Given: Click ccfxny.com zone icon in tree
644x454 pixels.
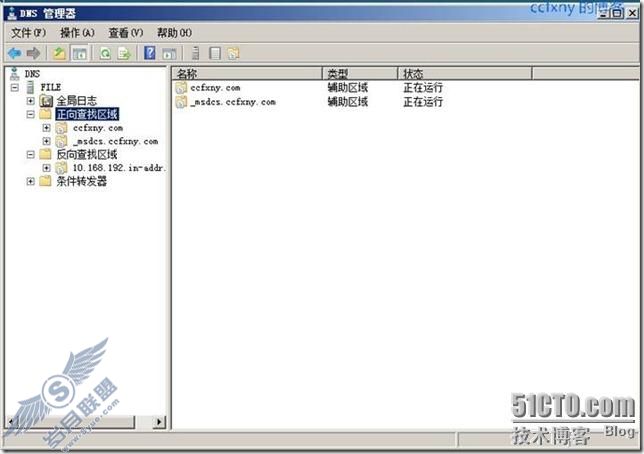Looking at the screenshot, I should [61, 128].
